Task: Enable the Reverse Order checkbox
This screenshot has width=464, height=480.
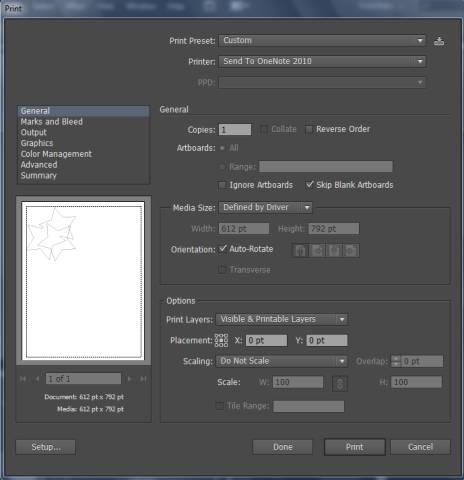Action: [309, 129]
